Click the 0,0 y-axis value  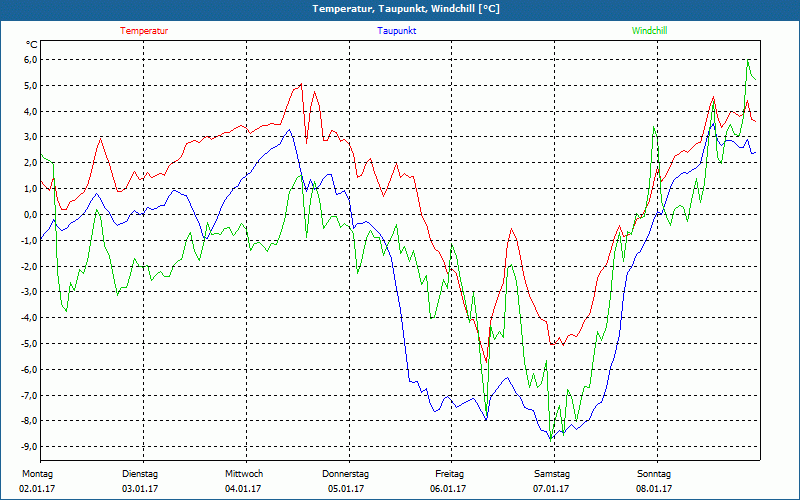coord(31,215)
